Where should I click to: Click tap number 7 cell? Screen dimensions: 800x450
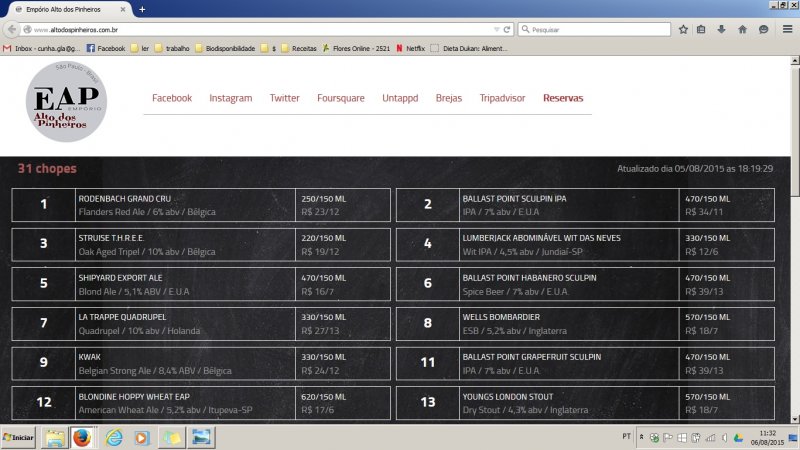pyautogui.click(x=43, y=323)
